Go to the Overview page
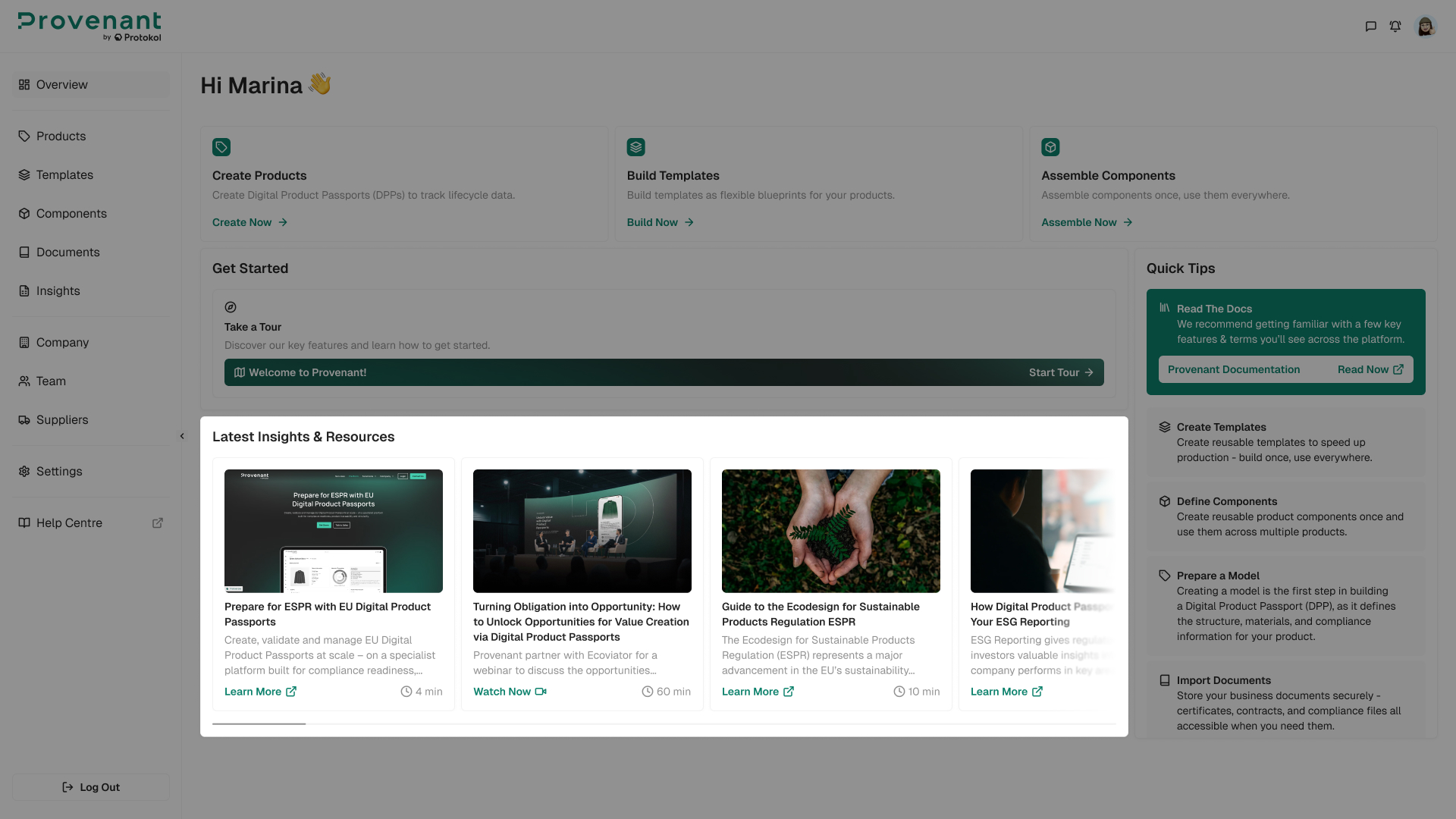 tap(91, 85)
